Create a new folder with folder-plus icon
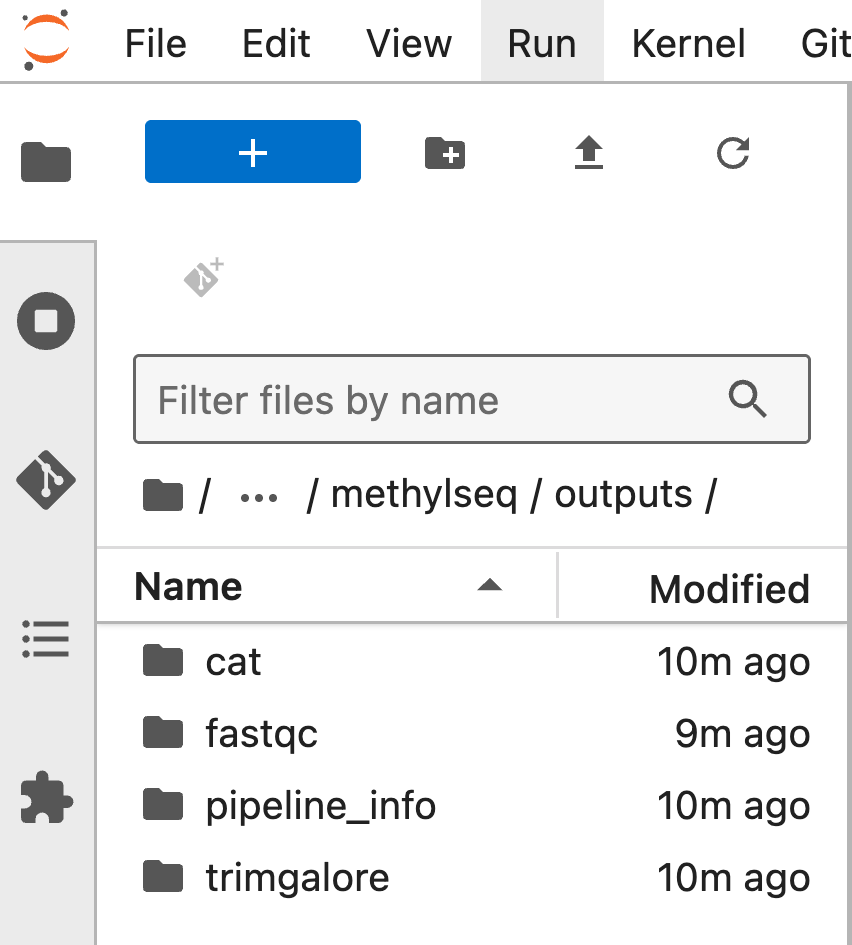 pos(445,152)
